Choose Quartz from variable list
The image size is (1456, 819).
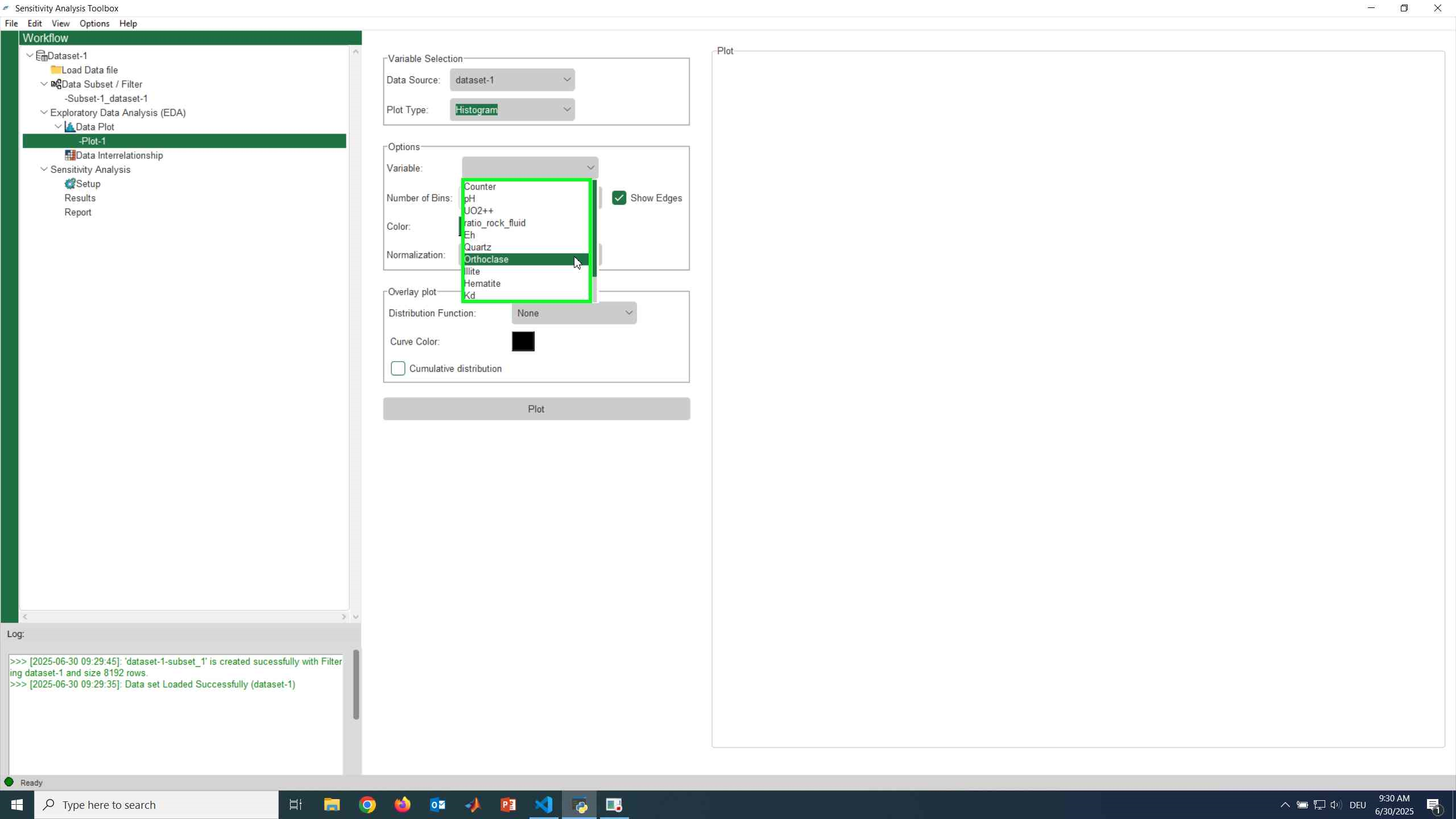coord(526,247)
